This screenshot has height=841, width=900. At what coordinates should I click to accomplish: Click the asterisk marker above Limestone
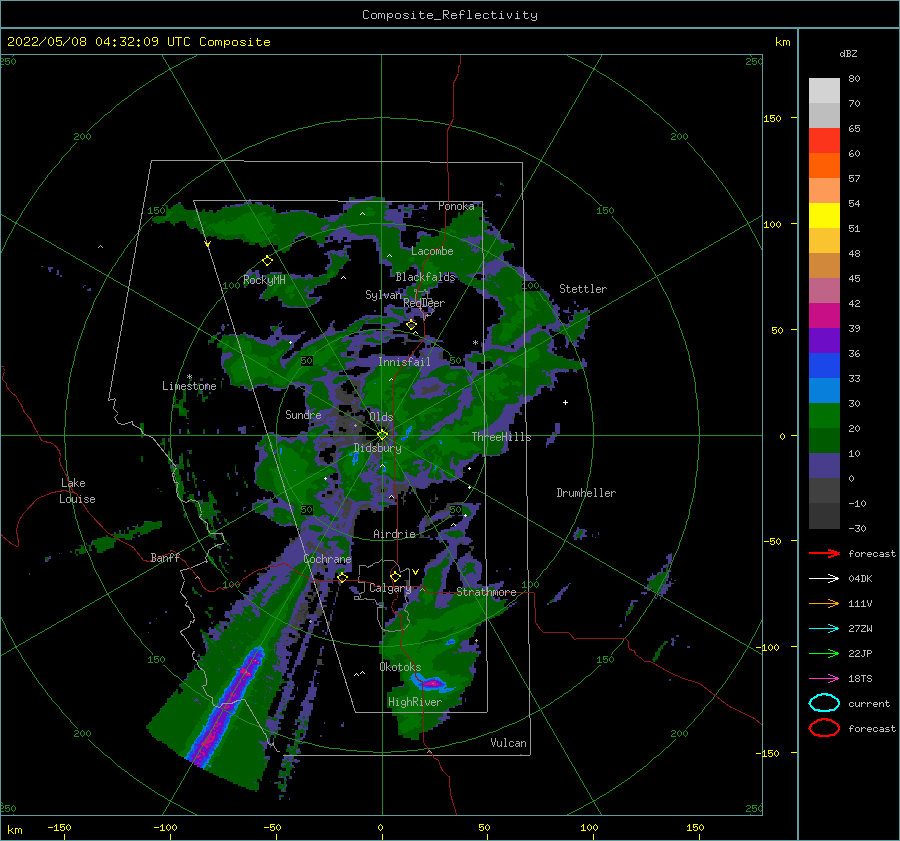coord(189,377)
